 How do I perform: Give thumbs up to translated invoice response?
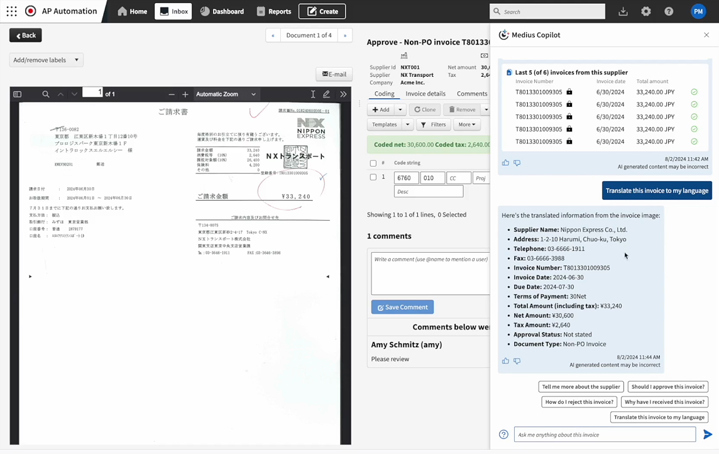coord(505,361)
